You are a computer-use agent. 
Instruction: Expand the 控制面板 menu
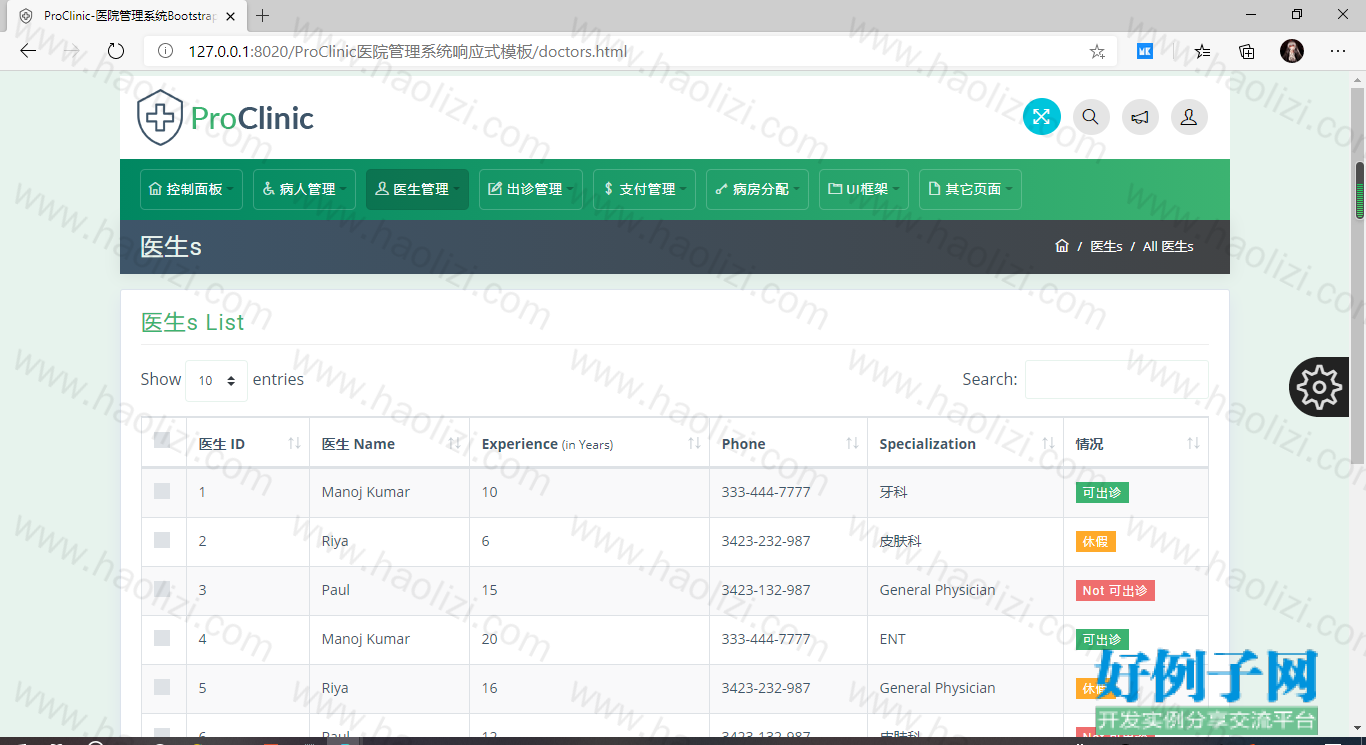click(191, 189)
